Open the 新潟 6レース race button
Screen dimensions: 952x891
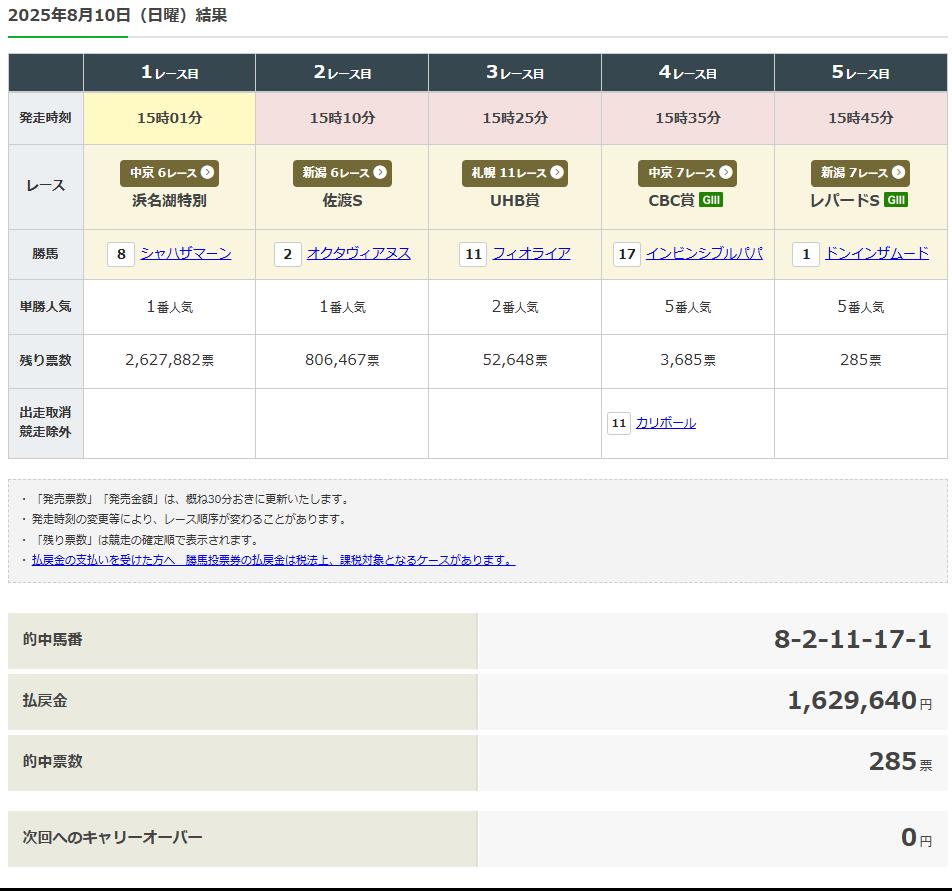(x=342, y=173)
